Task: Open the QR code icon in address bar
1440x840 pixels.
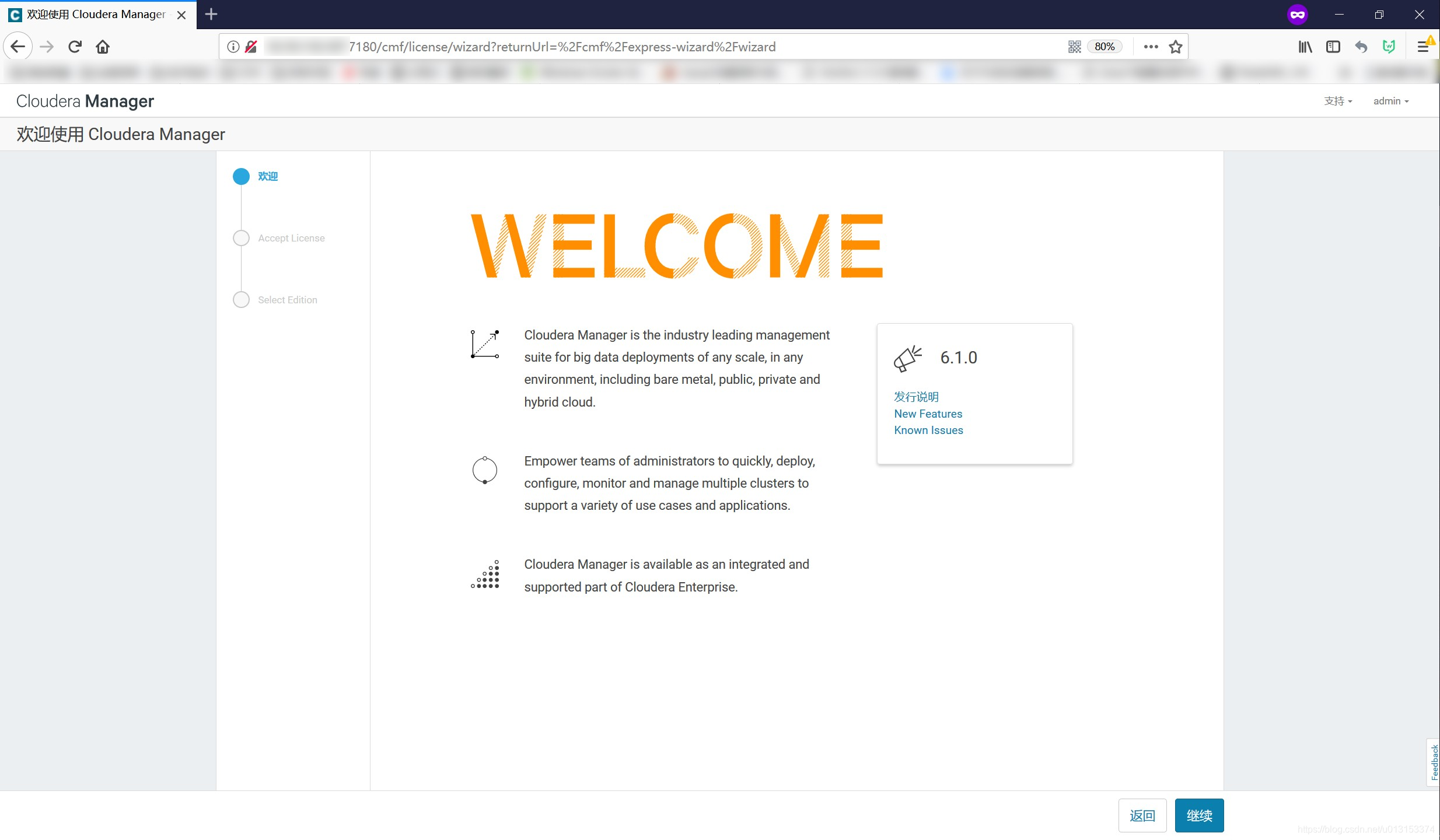Action: tap(1074, 47)
